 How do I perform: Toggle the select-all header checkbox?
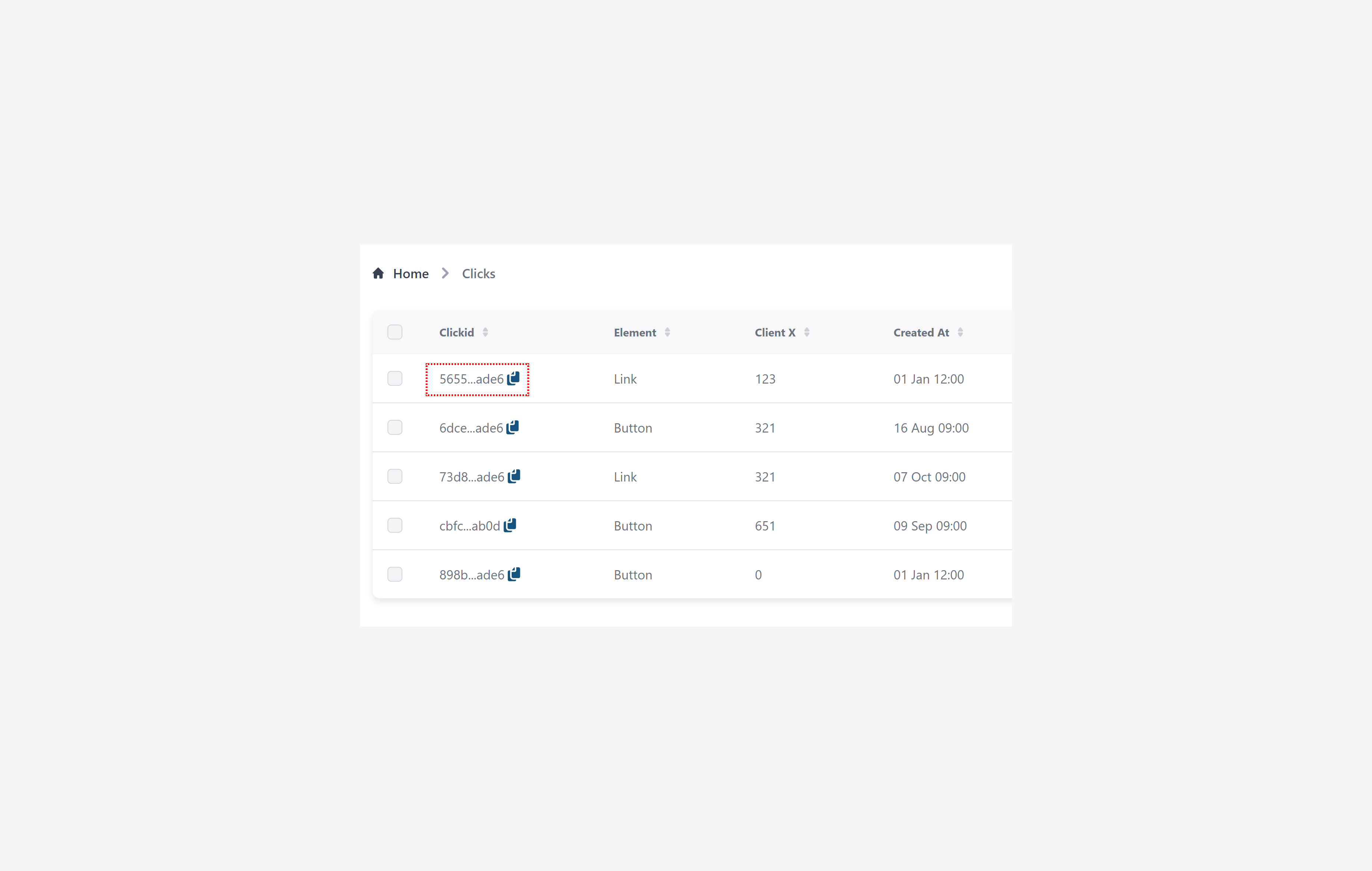[x=395, y=332]
